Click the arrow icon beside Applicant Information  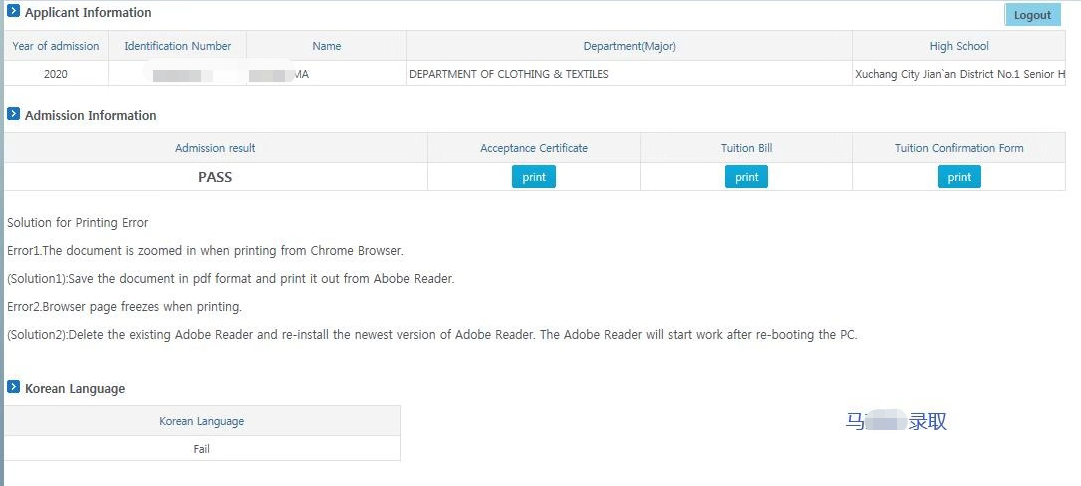click(x=13, y=12)
